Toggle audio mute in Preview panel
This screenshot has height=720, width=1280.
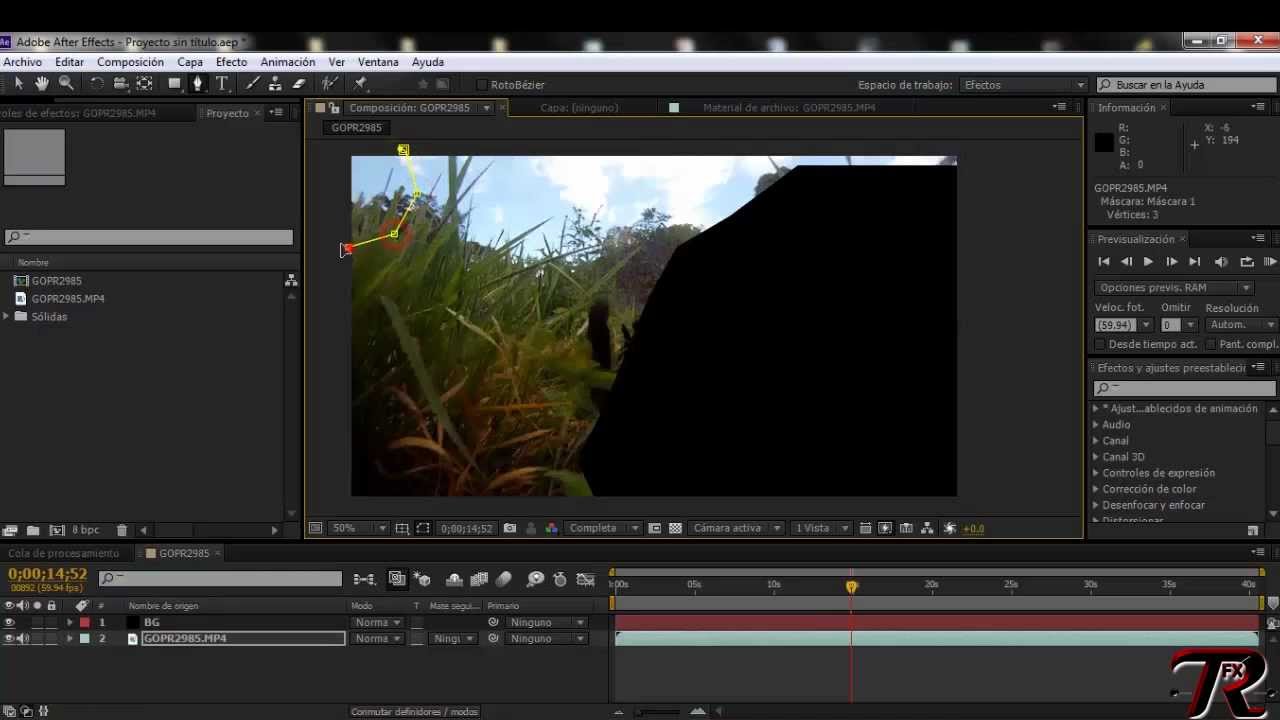(1221, 262)
